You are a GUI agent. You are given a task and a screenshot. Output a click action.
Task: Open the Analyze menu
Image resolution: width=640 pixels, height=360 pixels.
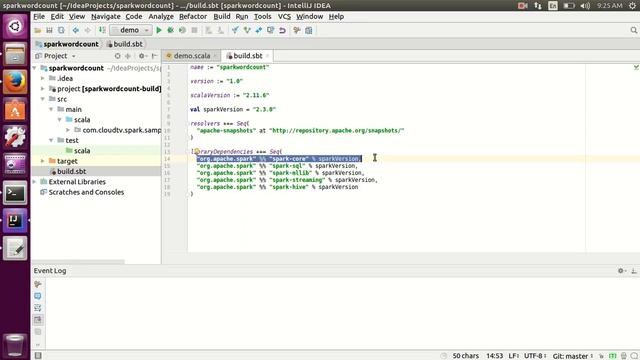coord(161,17)
